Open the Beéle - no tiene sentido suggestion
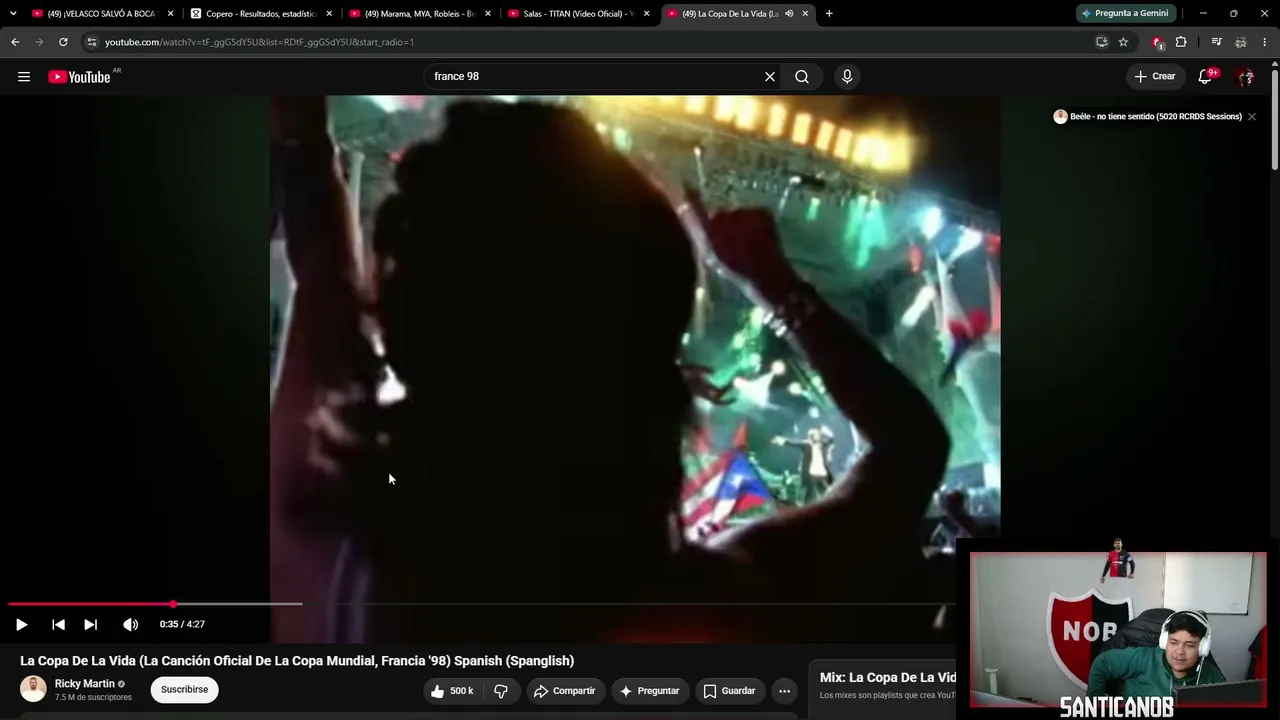Viewport: 1280px width, 720px height. (1147, 117)
